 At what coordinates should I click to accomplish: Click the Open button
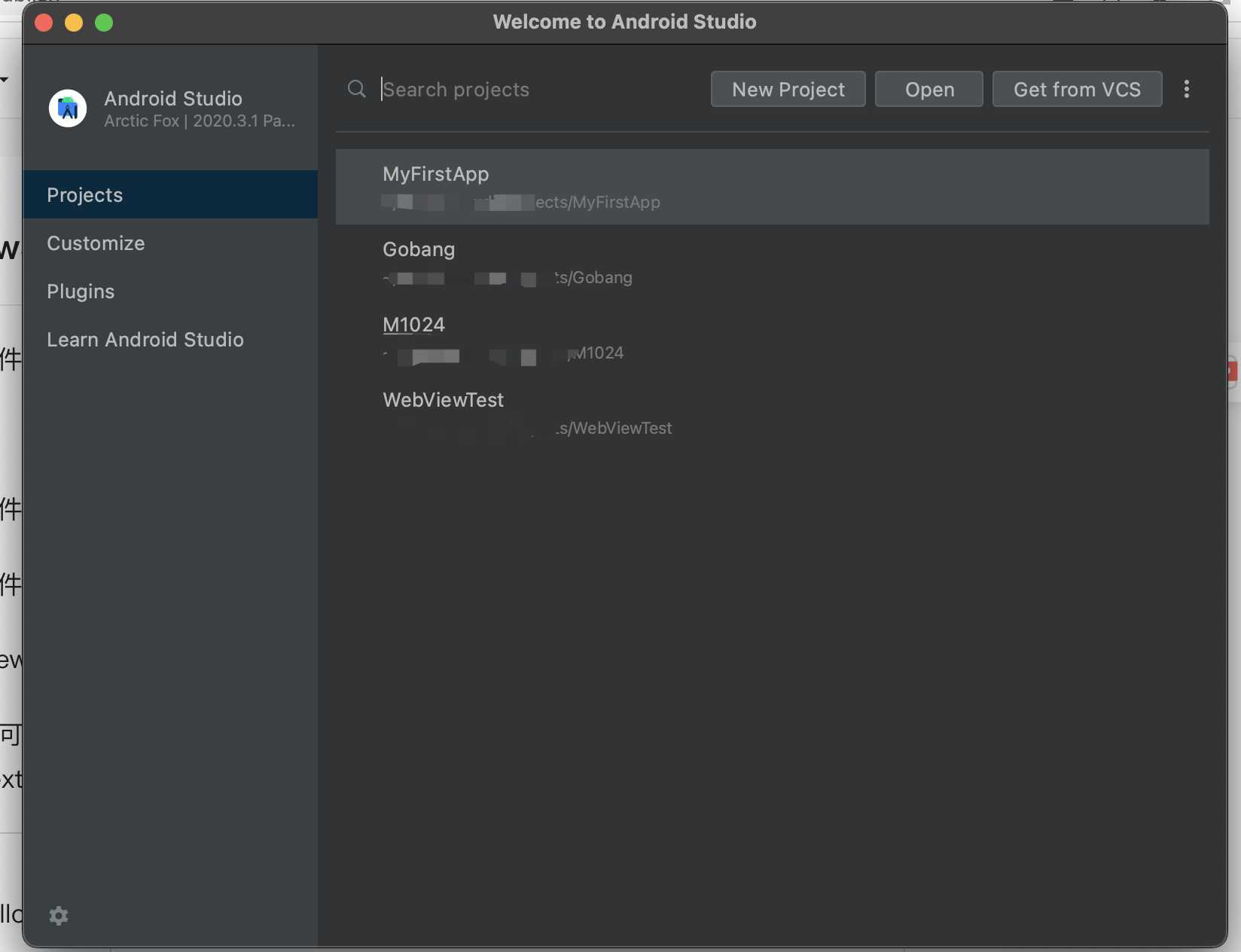929,89
